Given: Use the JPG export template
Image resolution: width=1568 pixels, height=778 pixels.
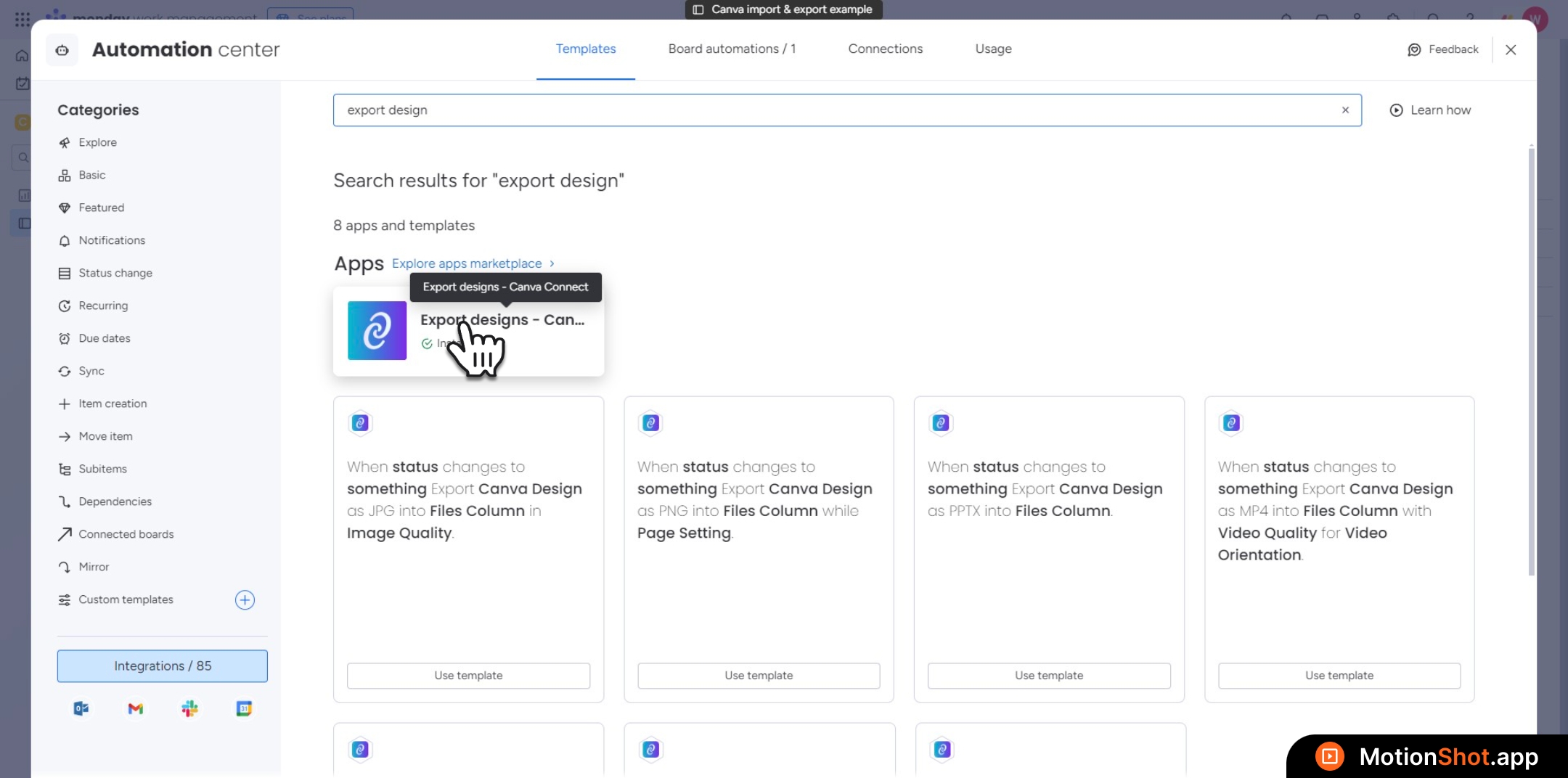Looking at the screenshot, I should click(468, 675).
